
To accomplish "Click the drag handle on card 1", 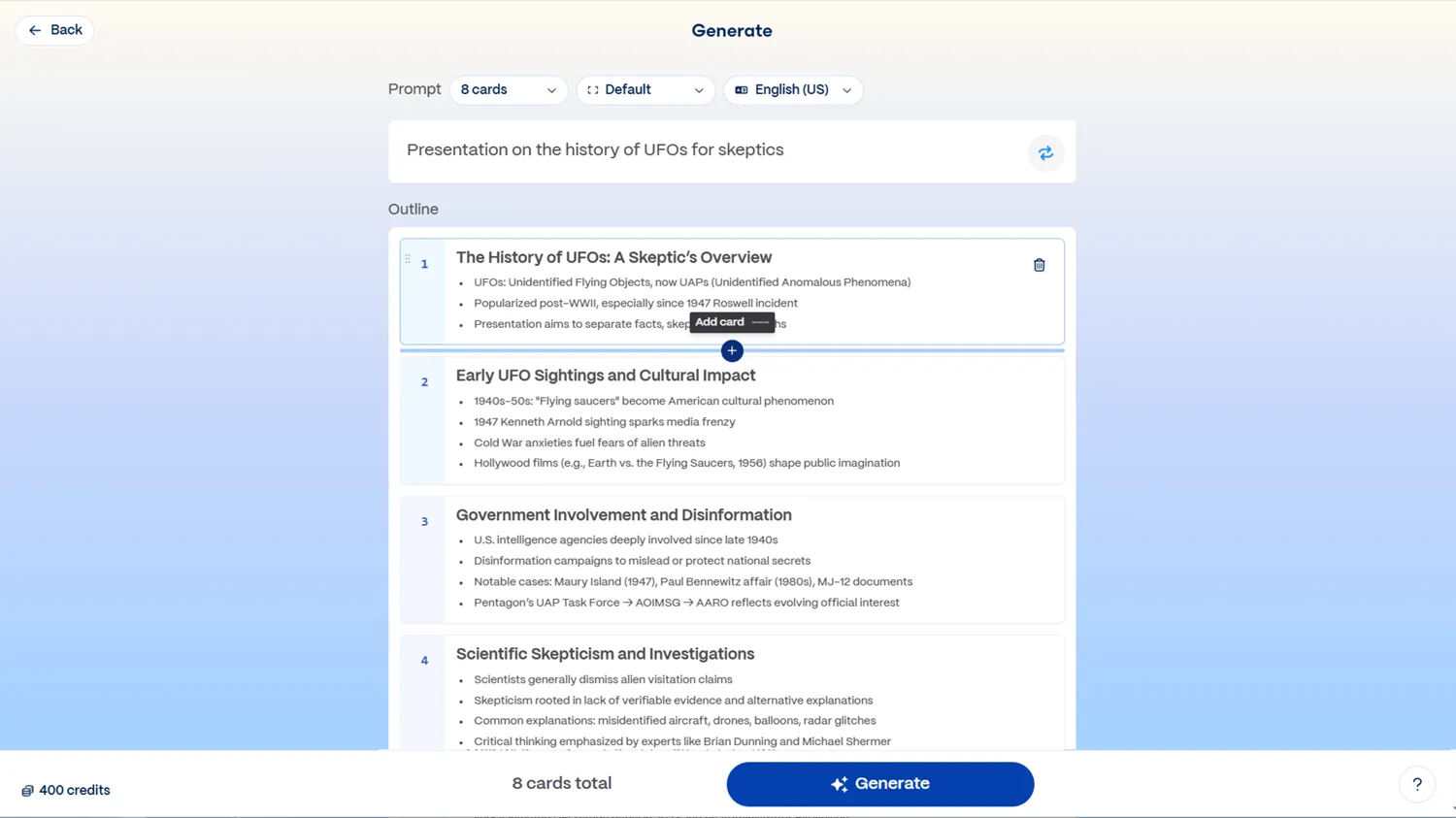I will click(408, 257).
